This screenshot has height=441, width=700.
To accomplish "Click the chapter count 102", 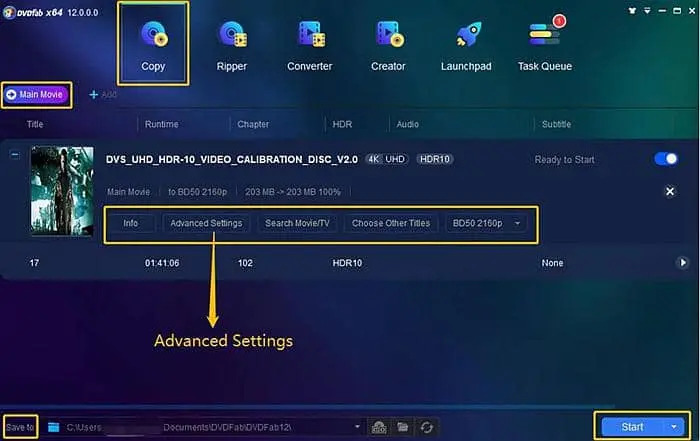I will point(245,263).
